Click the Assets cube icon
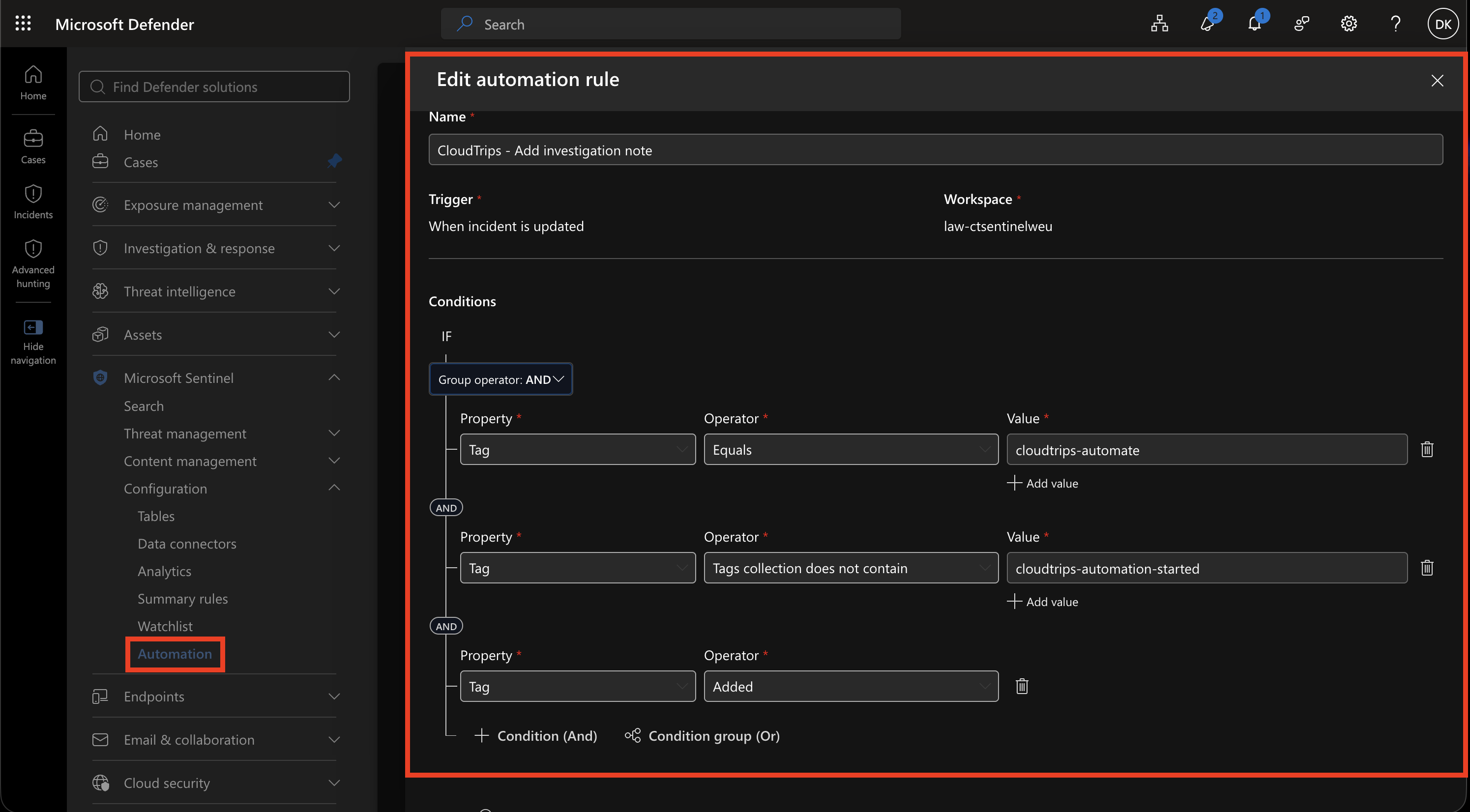The image size is (1470, 812). [100, 334]
